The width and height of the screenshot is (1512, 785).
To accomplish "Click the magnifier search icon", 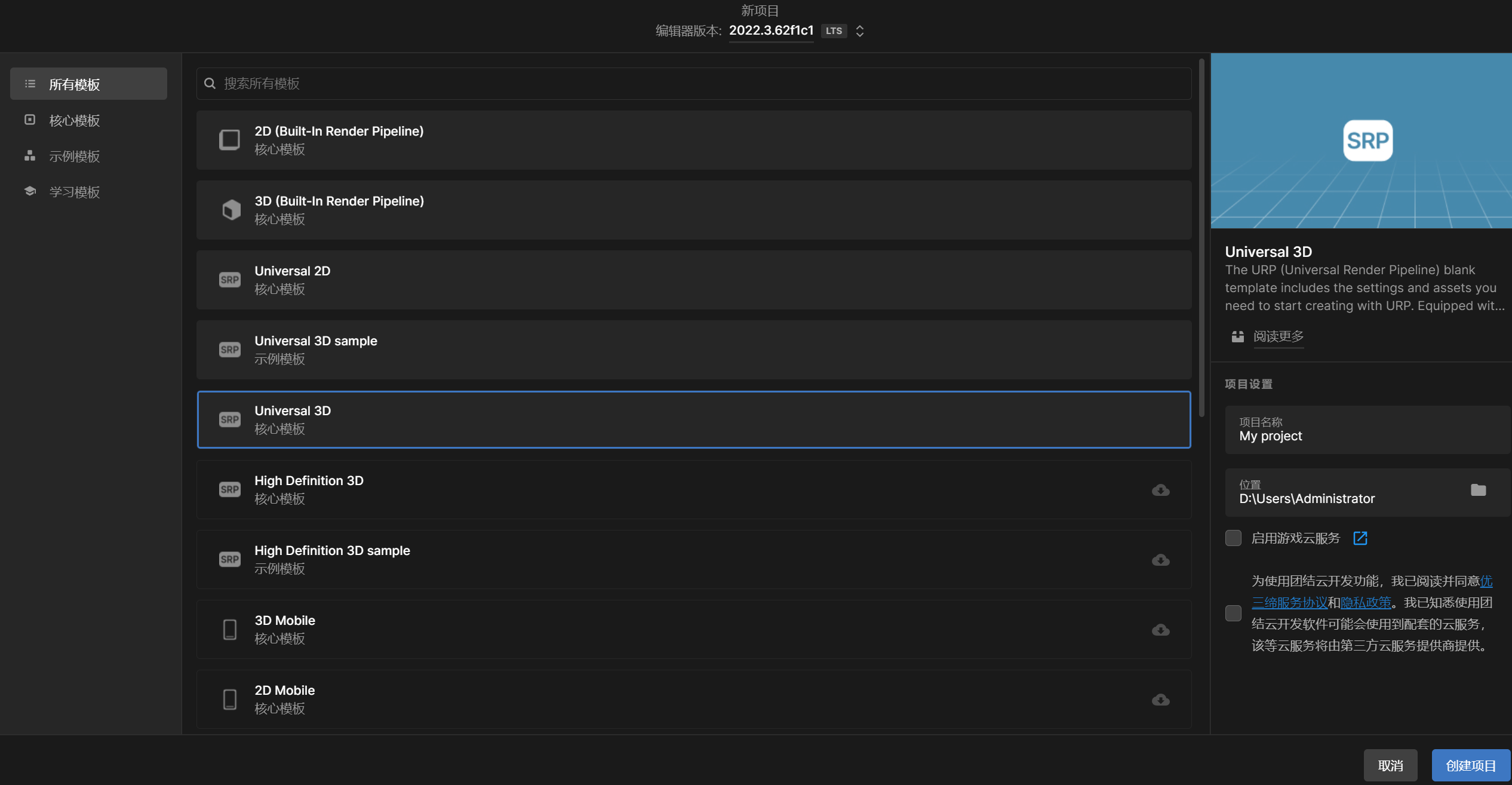I will [210, 84].
